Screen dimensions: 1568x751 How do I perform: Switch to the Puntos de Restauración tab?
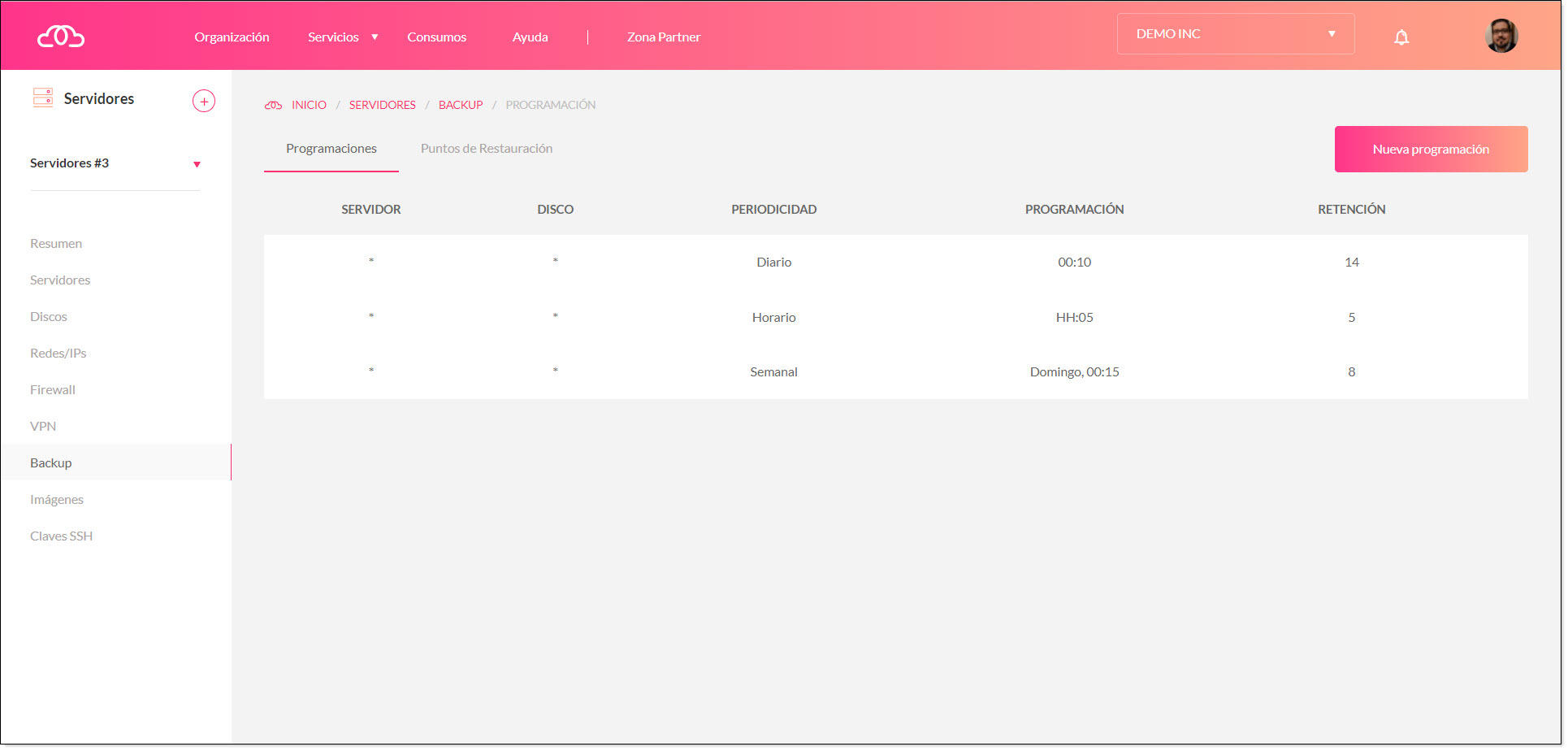[487, 149]
